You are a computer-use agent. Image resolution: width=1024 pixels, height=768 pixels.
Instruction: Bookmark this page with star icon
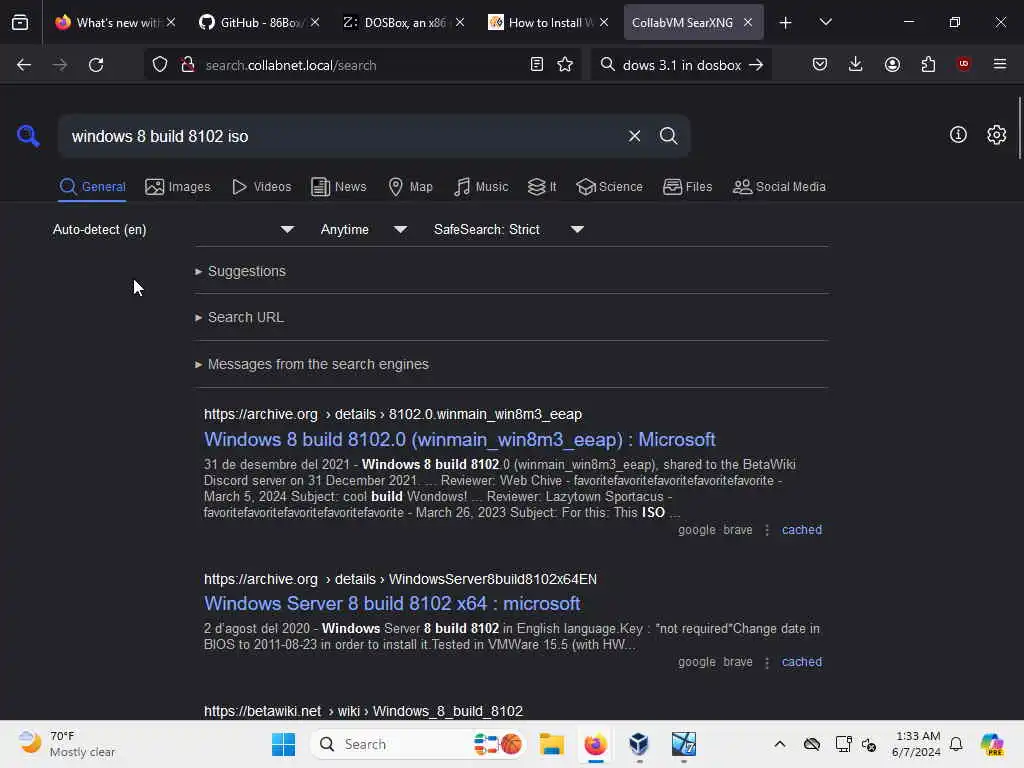pos(565,65)
